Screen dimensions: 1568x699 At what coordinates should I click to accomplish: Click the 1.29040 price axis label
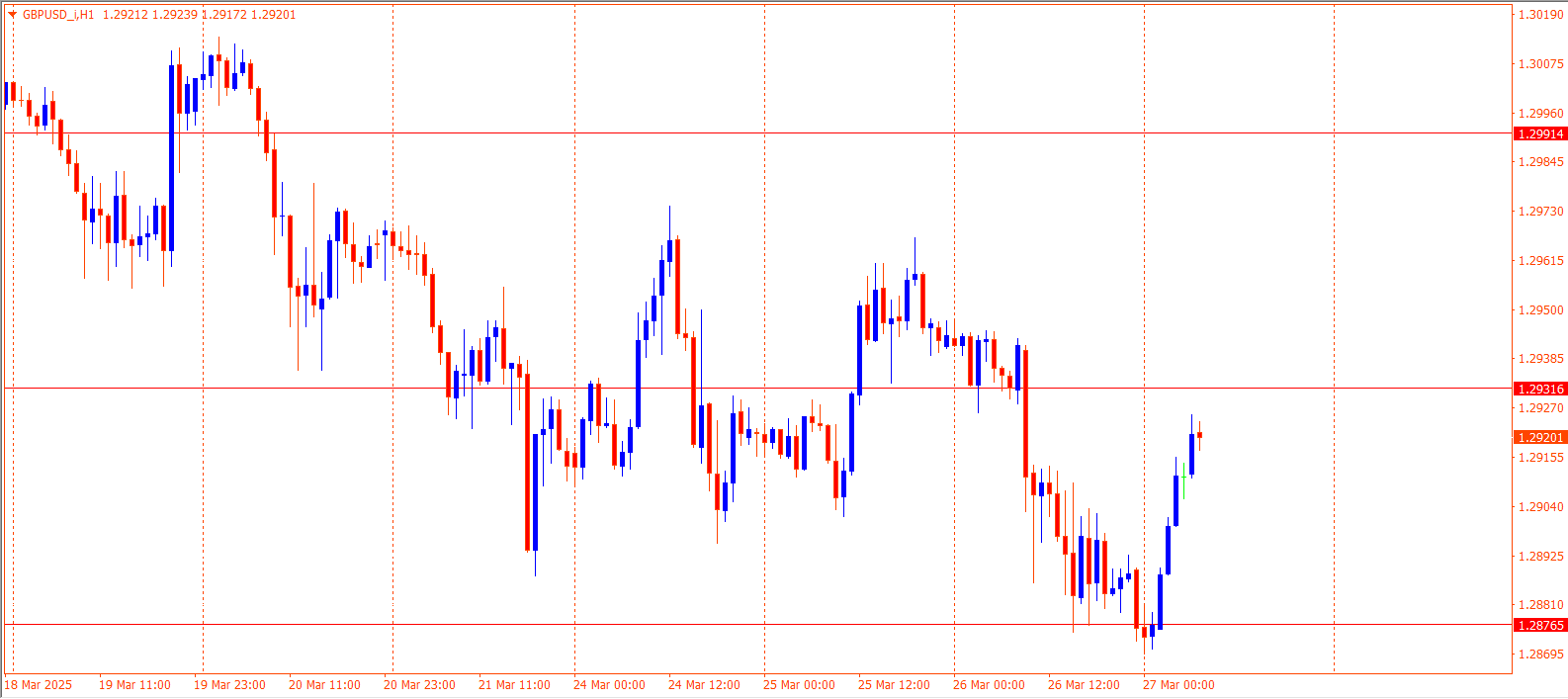coord(1541,507)
